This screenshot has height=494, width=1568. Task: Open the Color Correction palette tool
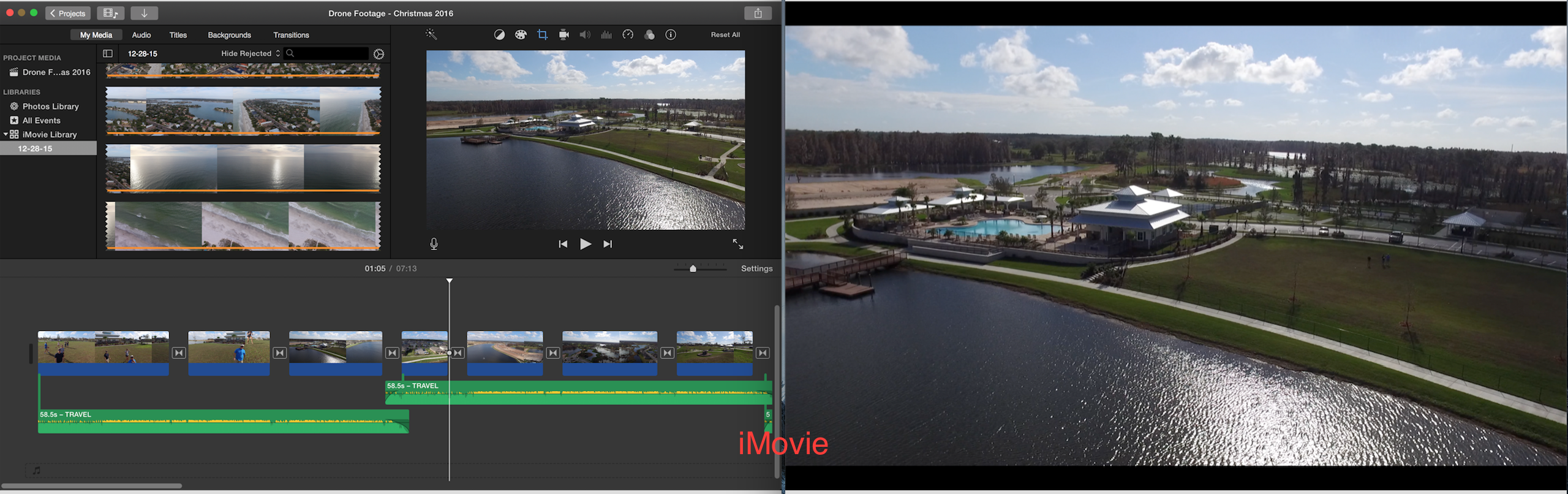point(521,35)
